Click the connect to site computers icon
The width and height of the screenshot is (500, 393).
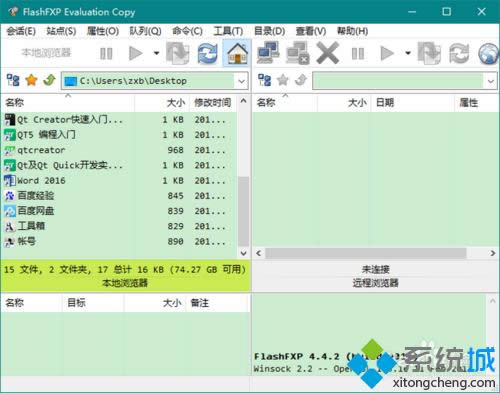(268, 53)
